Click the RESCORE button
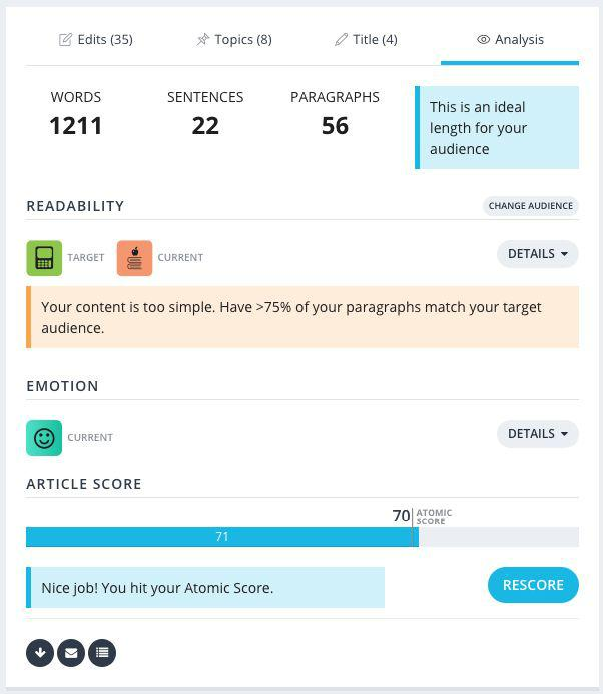Screen dimensions: 603x694 533,585
